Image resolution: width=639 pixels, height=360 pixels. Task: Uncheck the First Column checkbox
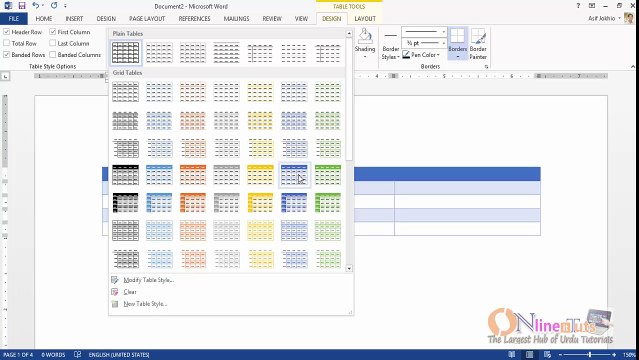click(x=53, y=32)
